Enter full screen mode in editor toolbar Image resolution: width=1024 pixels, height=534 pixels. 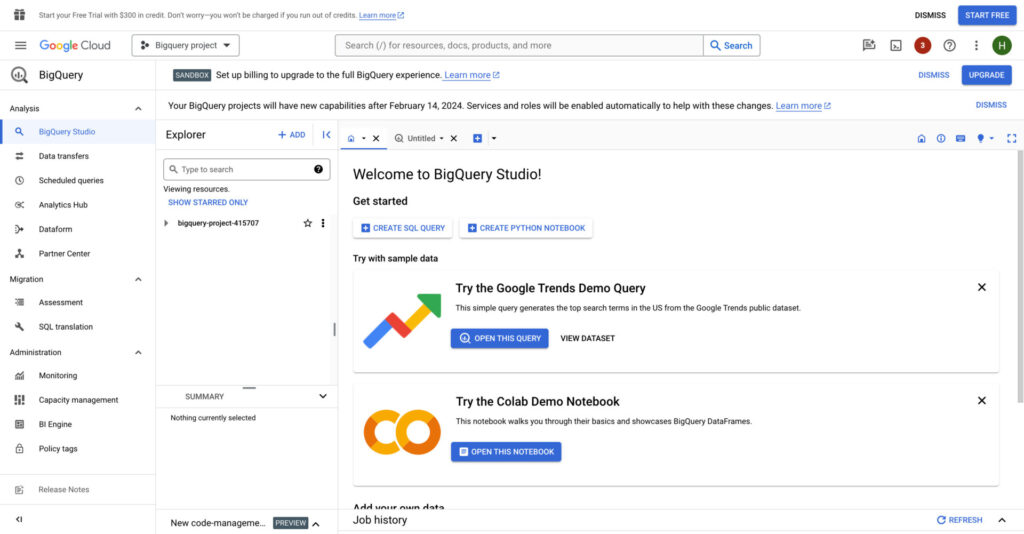1011,139
